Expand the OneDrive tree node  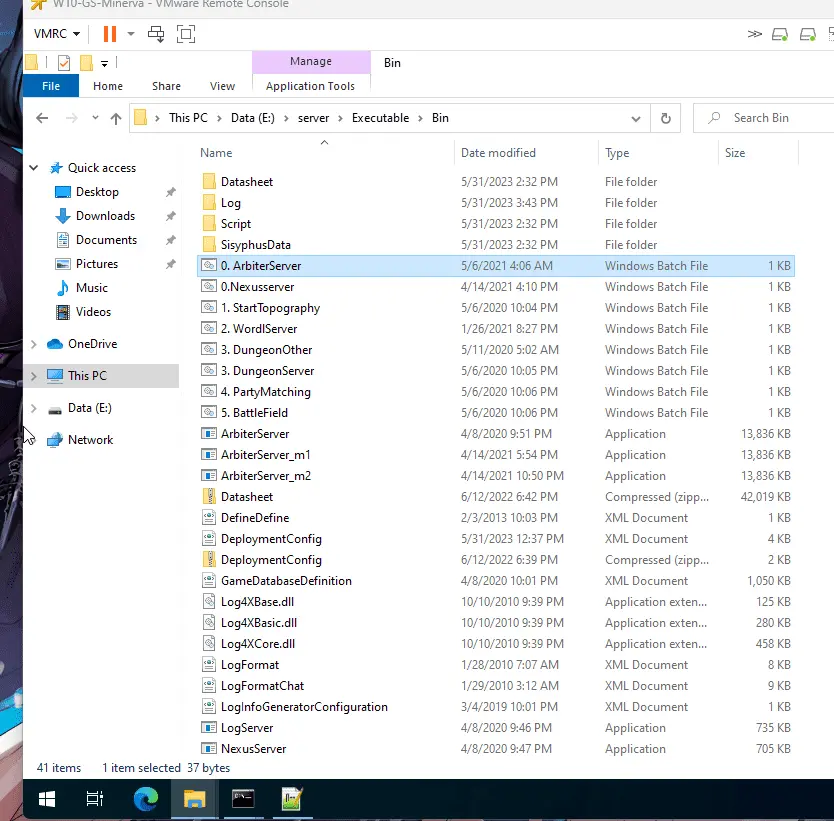click(34, 344)
